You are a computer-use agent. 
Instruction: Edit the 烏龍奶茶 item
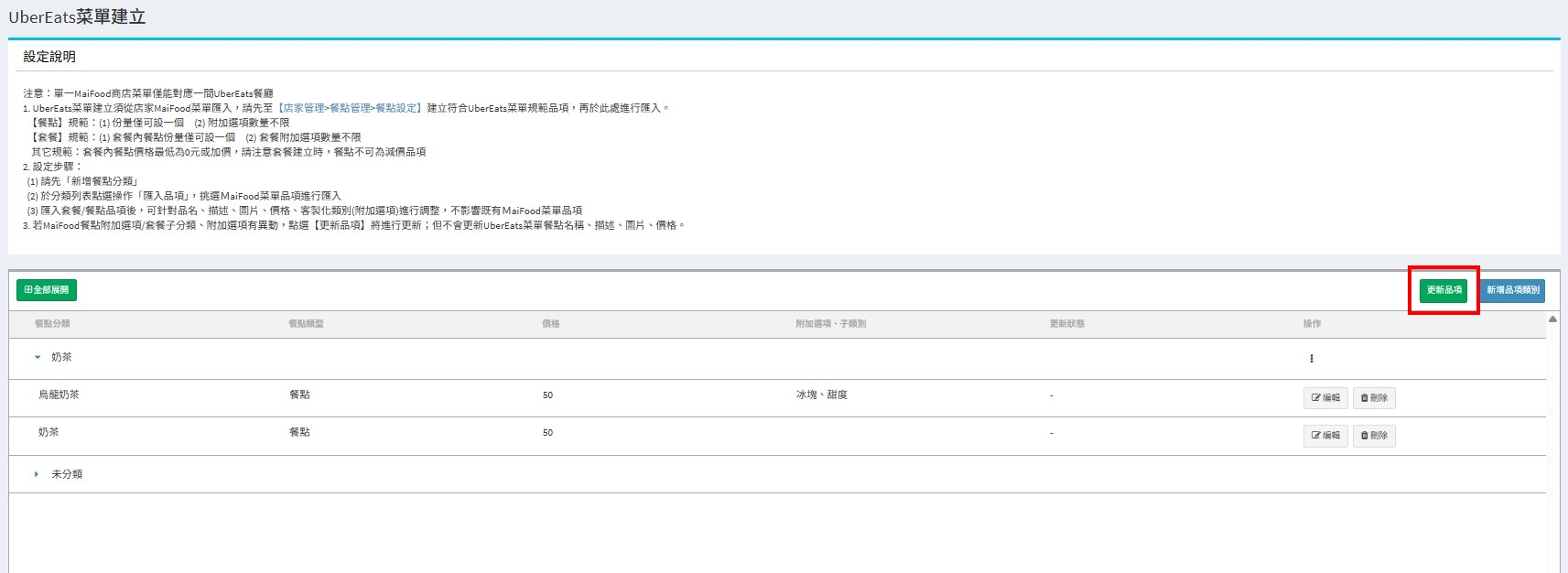point(1325,398)
